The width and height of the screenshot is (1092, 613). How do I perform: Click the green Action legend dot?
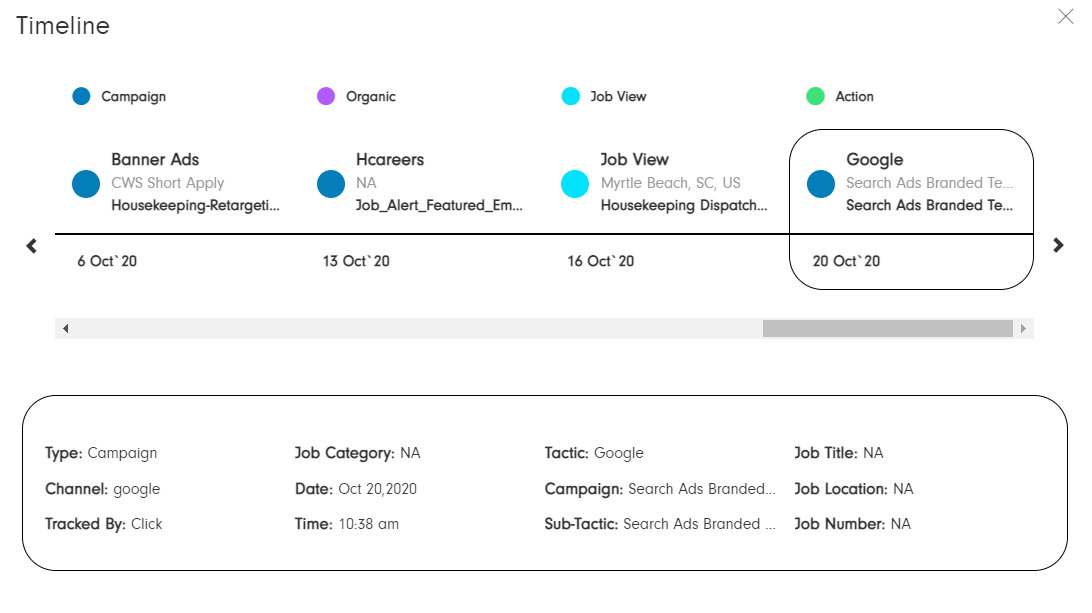tap(816, 97)
